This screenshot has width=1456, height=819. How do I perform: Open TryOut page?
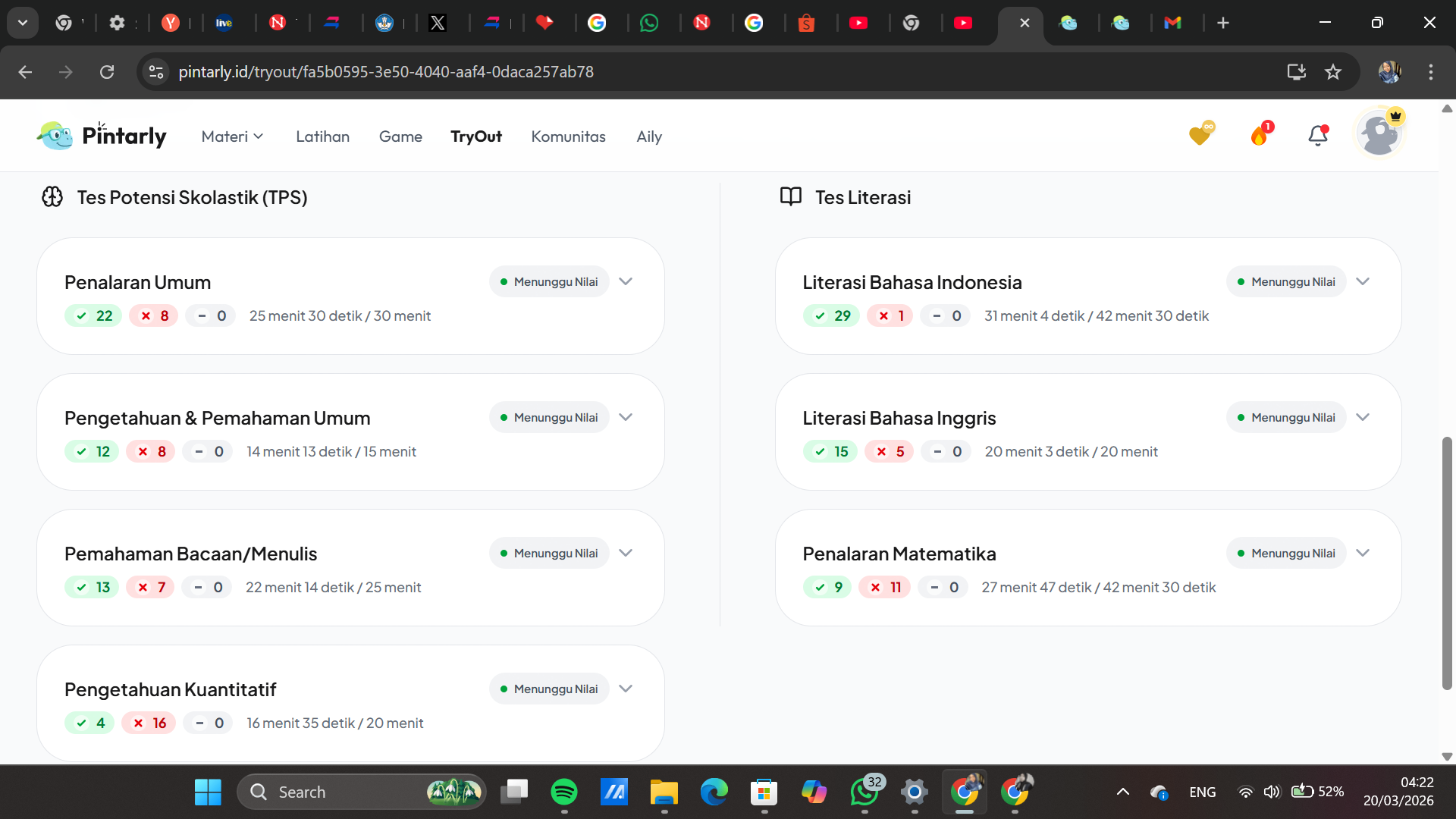476,136
